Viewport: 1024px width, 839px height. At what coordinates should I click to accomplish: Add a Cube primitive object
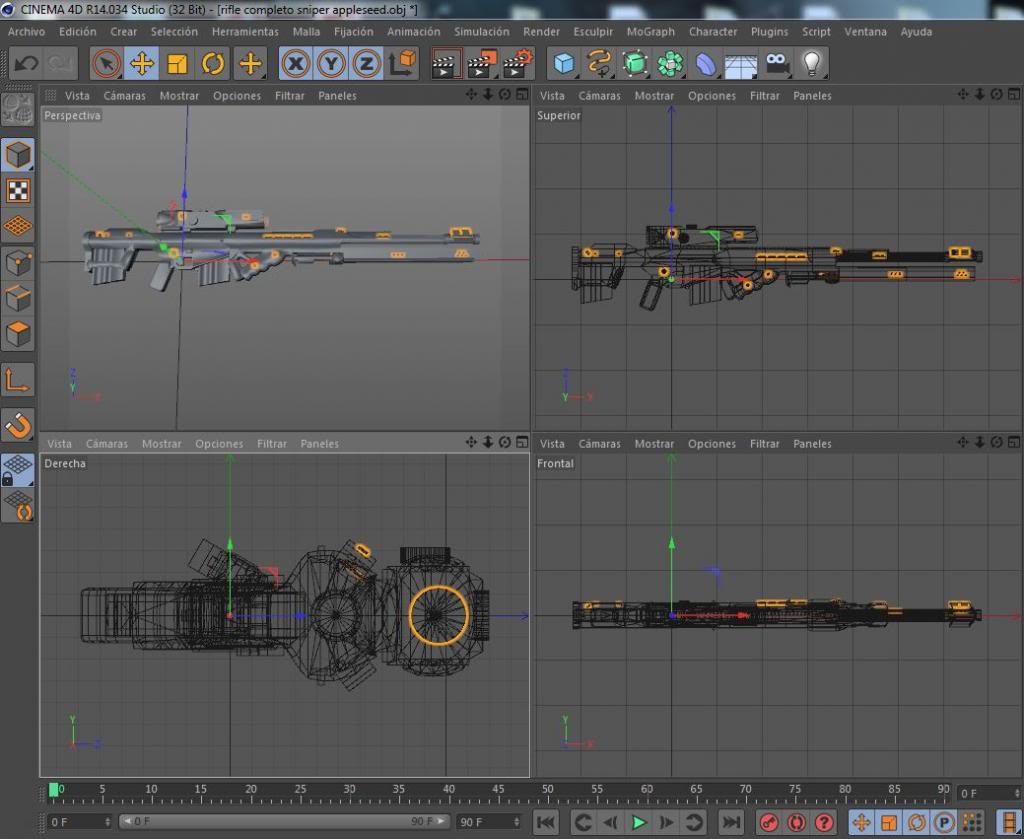(565, 64)
